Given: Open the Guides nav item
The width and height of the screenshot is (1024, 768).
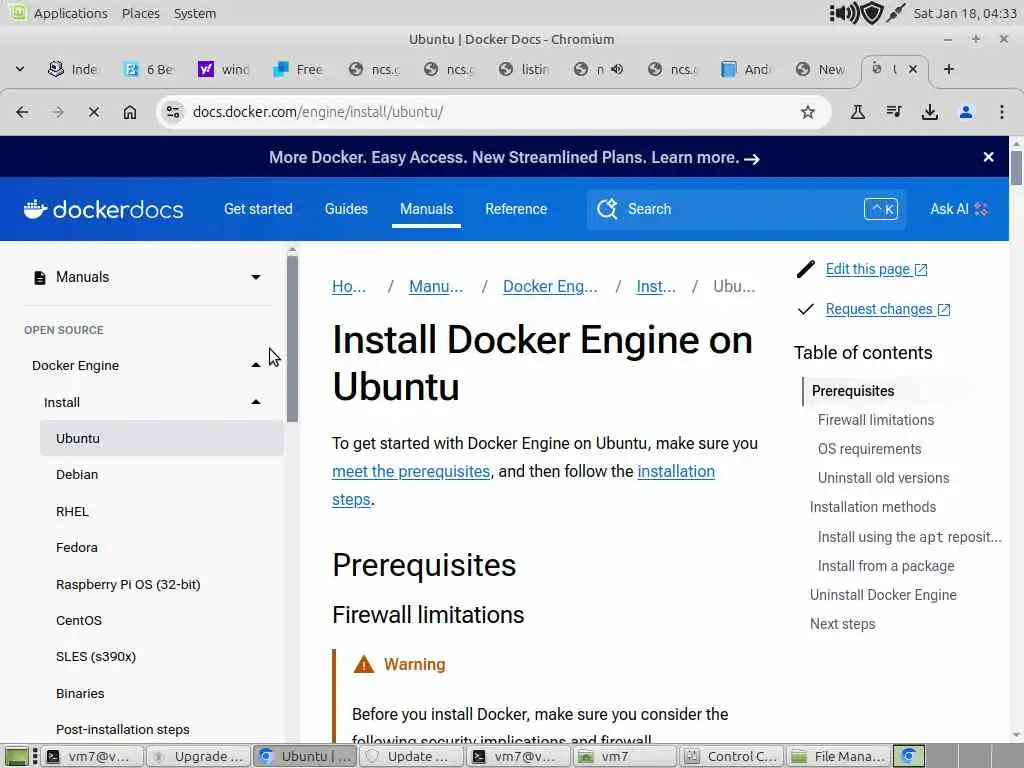Looking at the screenshot, I should point(346,209).
